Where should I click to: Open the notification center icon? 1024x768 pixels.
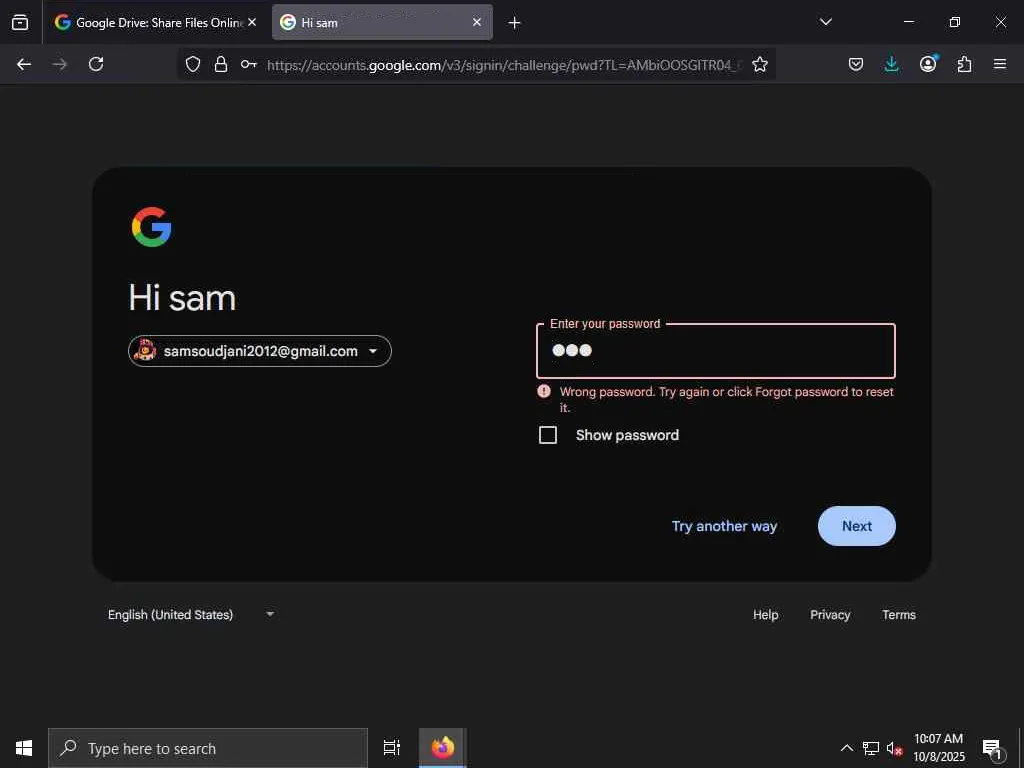point(993,748)
